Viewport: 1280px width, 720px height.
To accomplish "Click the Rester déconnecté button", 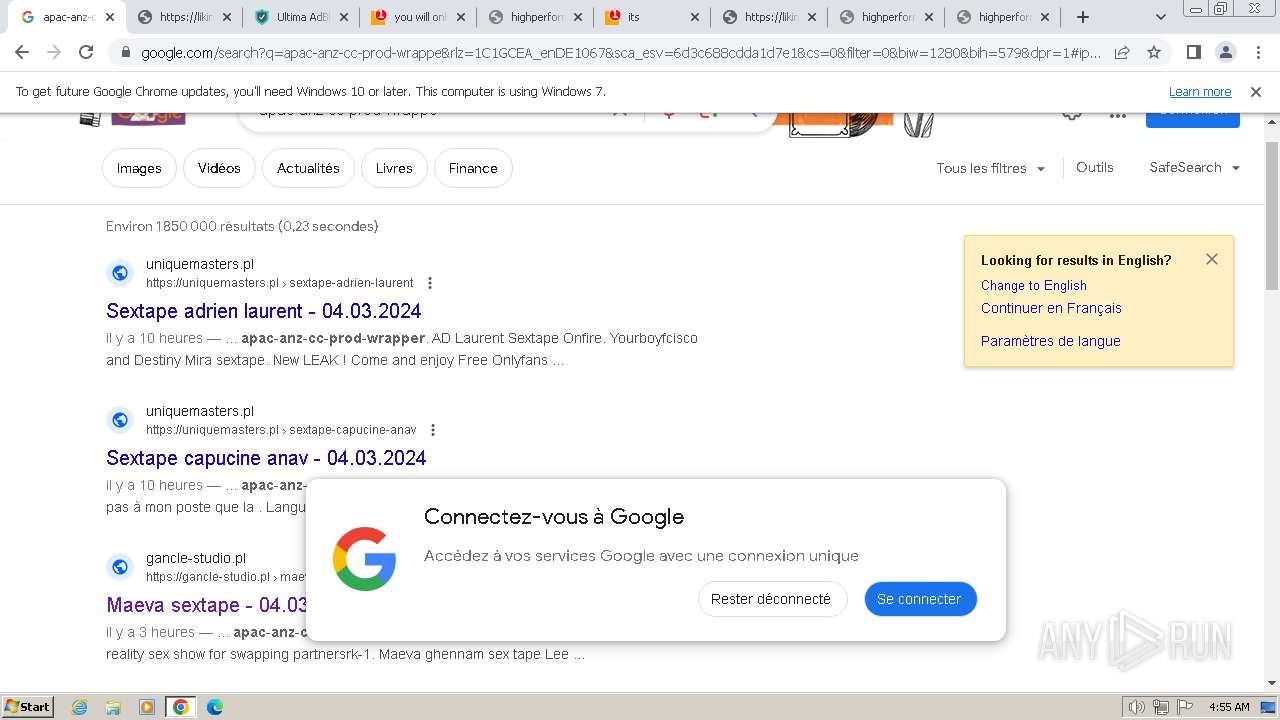I will [771, 599].
